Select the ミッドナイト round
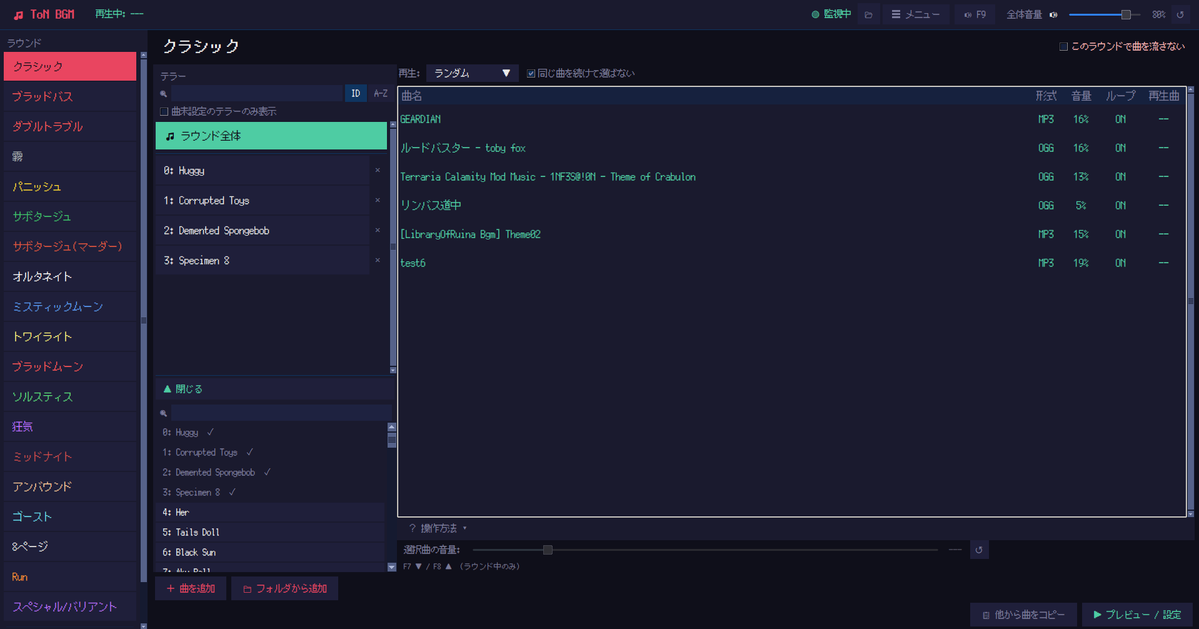The width and height of the screenshot is (1199, 629). click(70, 456)
